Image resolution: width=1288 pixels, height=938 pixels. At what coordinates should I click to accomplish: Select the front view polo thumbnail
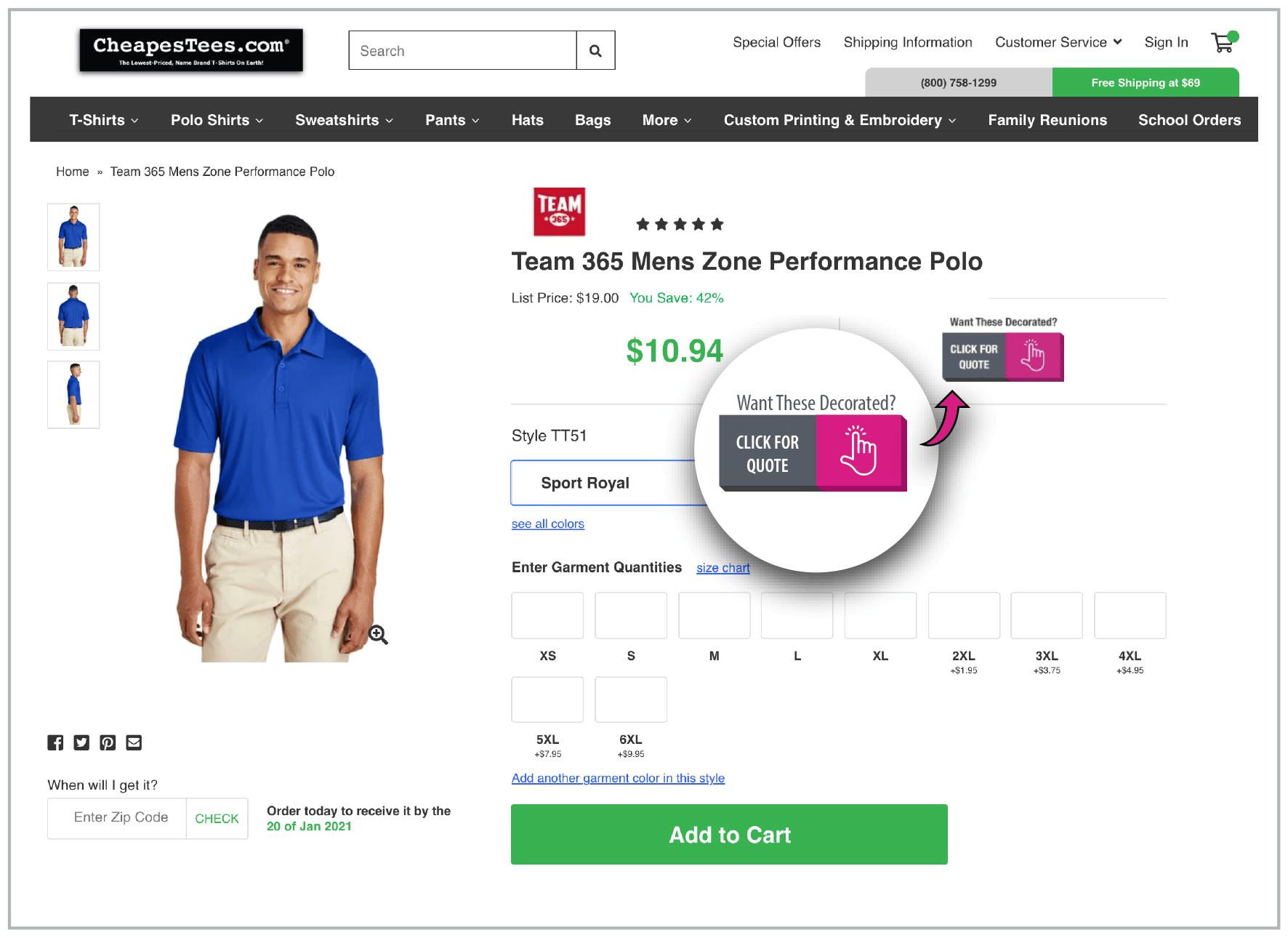[73, 237]
